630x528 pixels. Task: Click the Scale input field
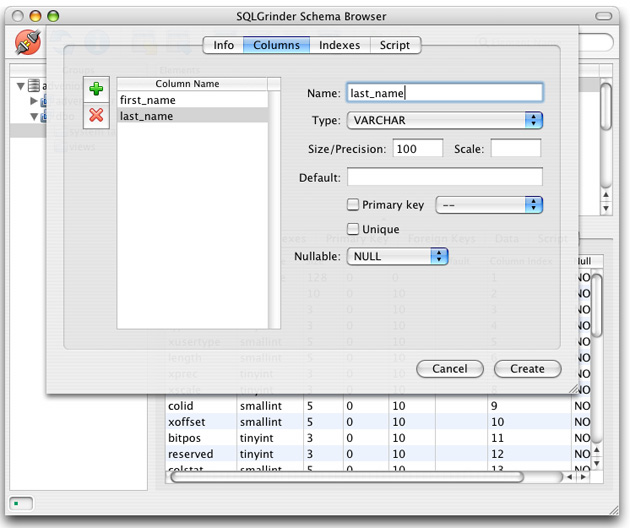click(x=516, y=149)
